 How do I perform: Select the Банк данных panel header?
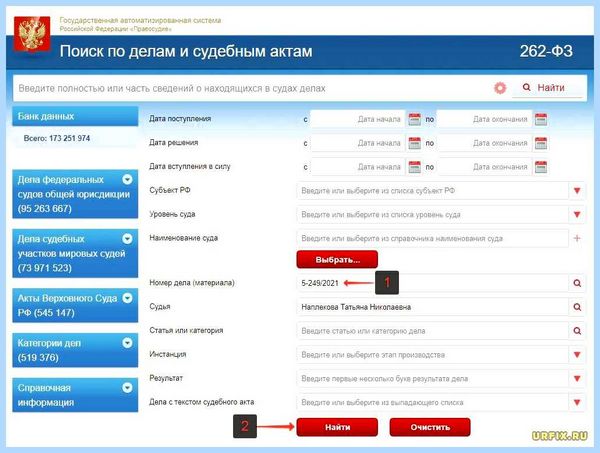click(x=75, y=116)
